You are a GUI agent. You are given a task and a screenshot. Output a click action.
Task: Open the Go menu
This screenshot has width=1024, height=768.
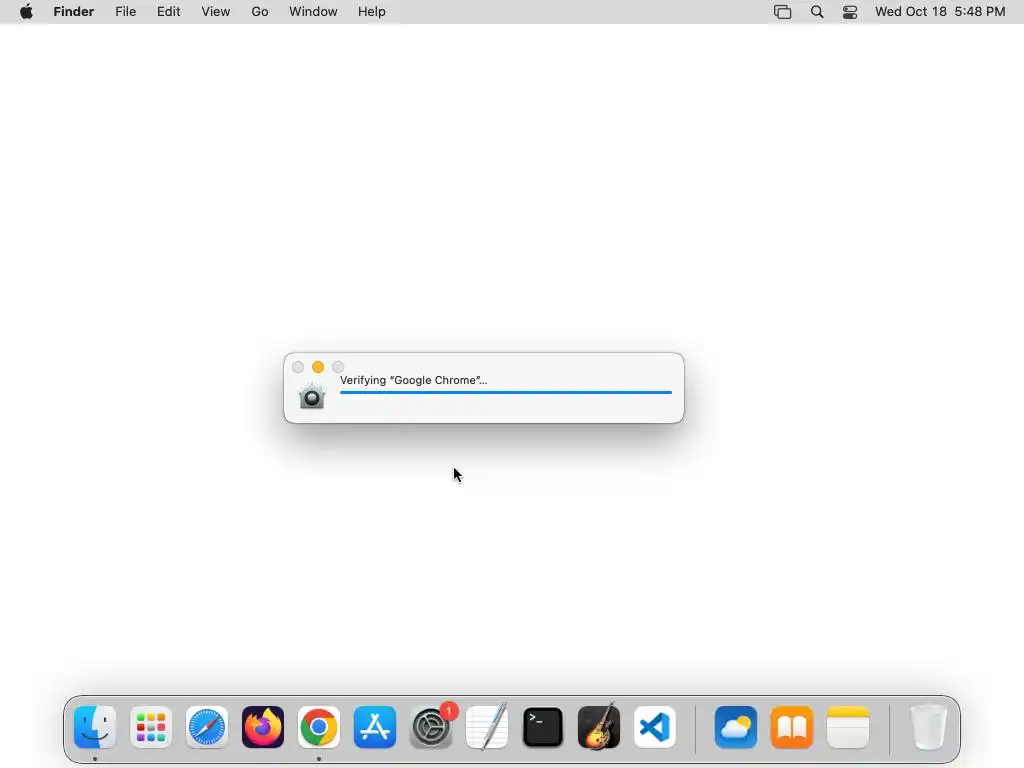(260, 12)
